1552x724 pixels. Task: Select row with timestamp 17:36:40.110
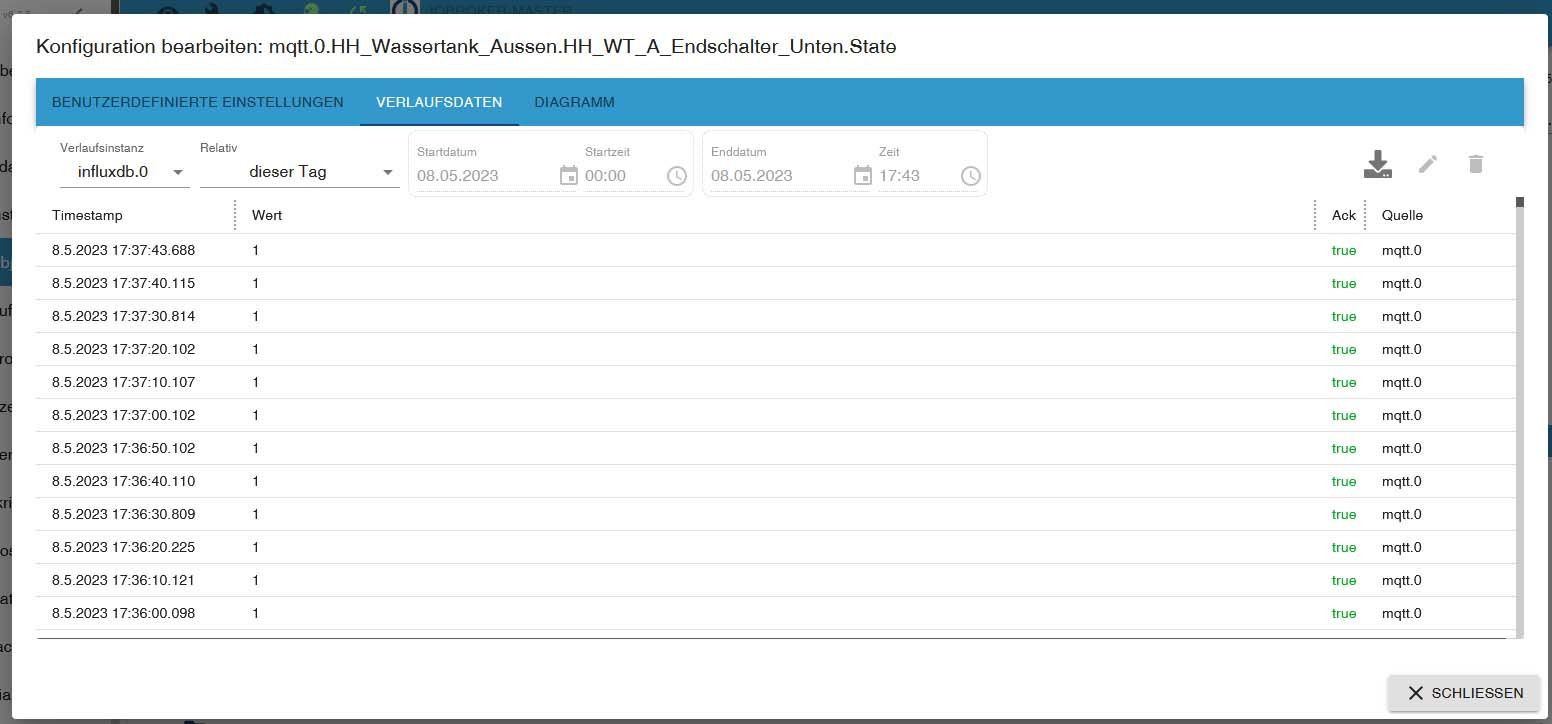point(775,481)
